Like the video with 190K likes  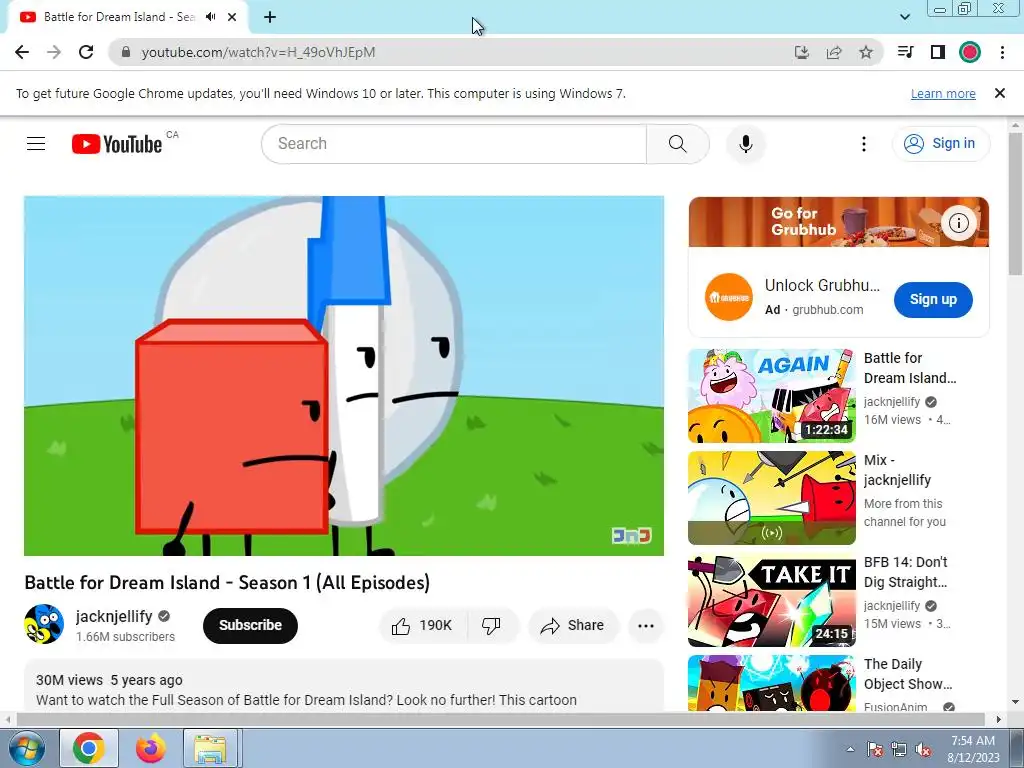(423, 626)
